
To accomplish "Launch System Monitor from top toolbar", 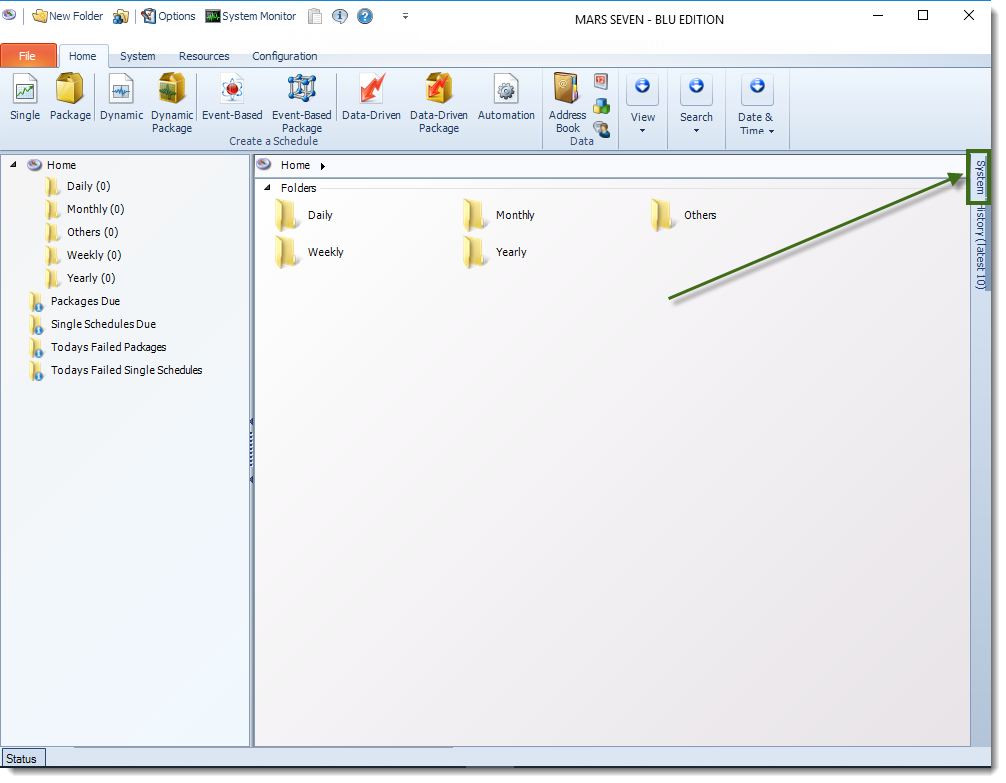I will point(251,16).
